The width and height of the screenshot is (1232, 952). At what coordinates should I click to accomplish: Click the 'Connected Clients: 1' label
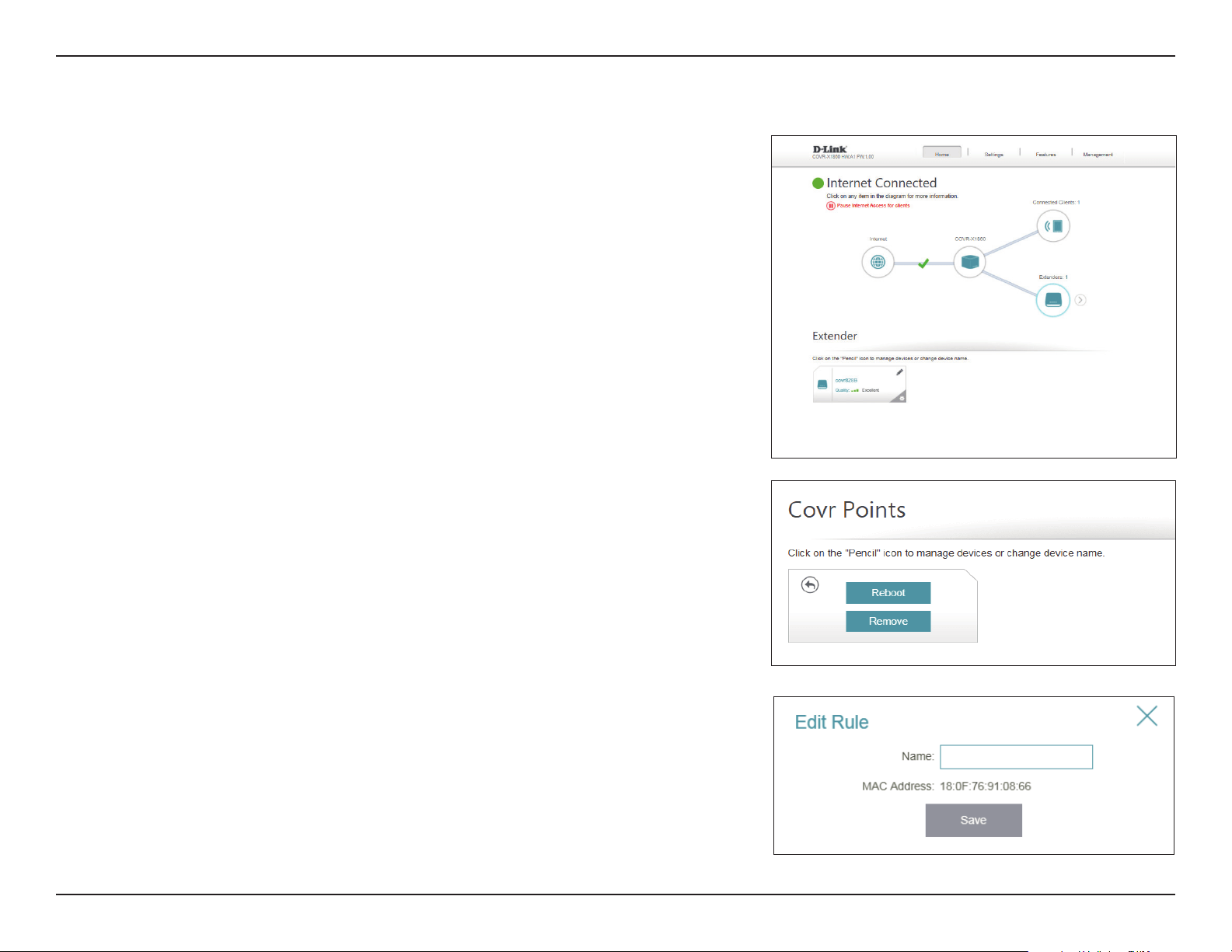[1056, 202]
